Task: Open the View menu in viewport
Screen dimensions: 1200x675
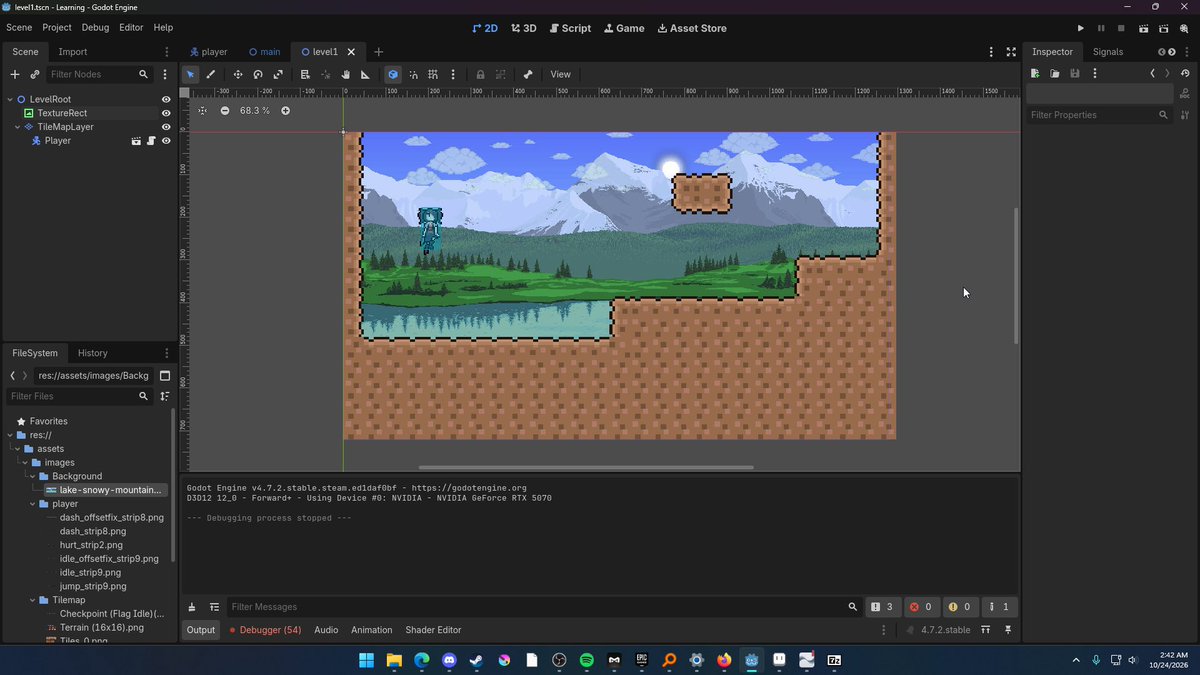Action: [561, 74]
